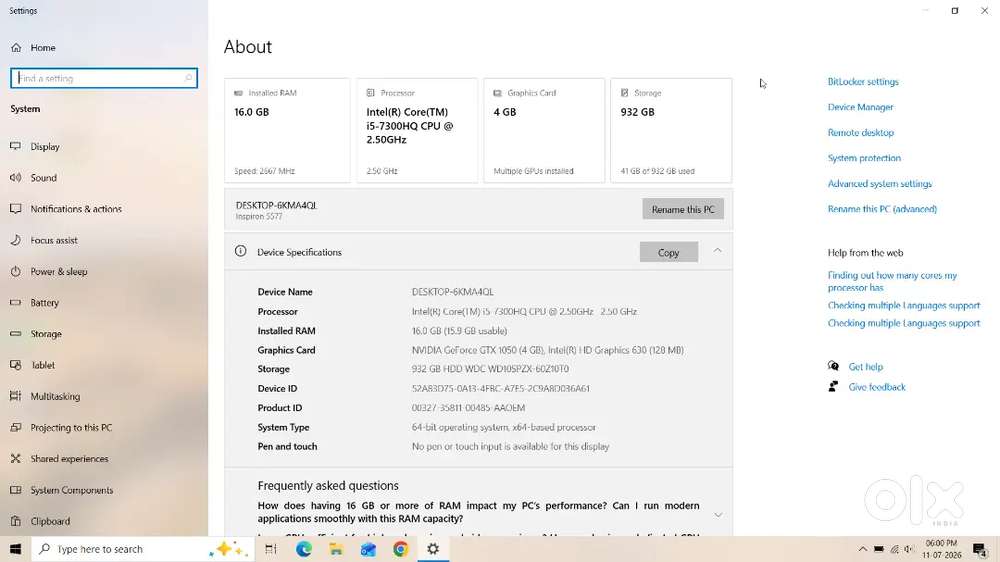
Task: Click Rename this PC button
Action: [x=683, y=209]
